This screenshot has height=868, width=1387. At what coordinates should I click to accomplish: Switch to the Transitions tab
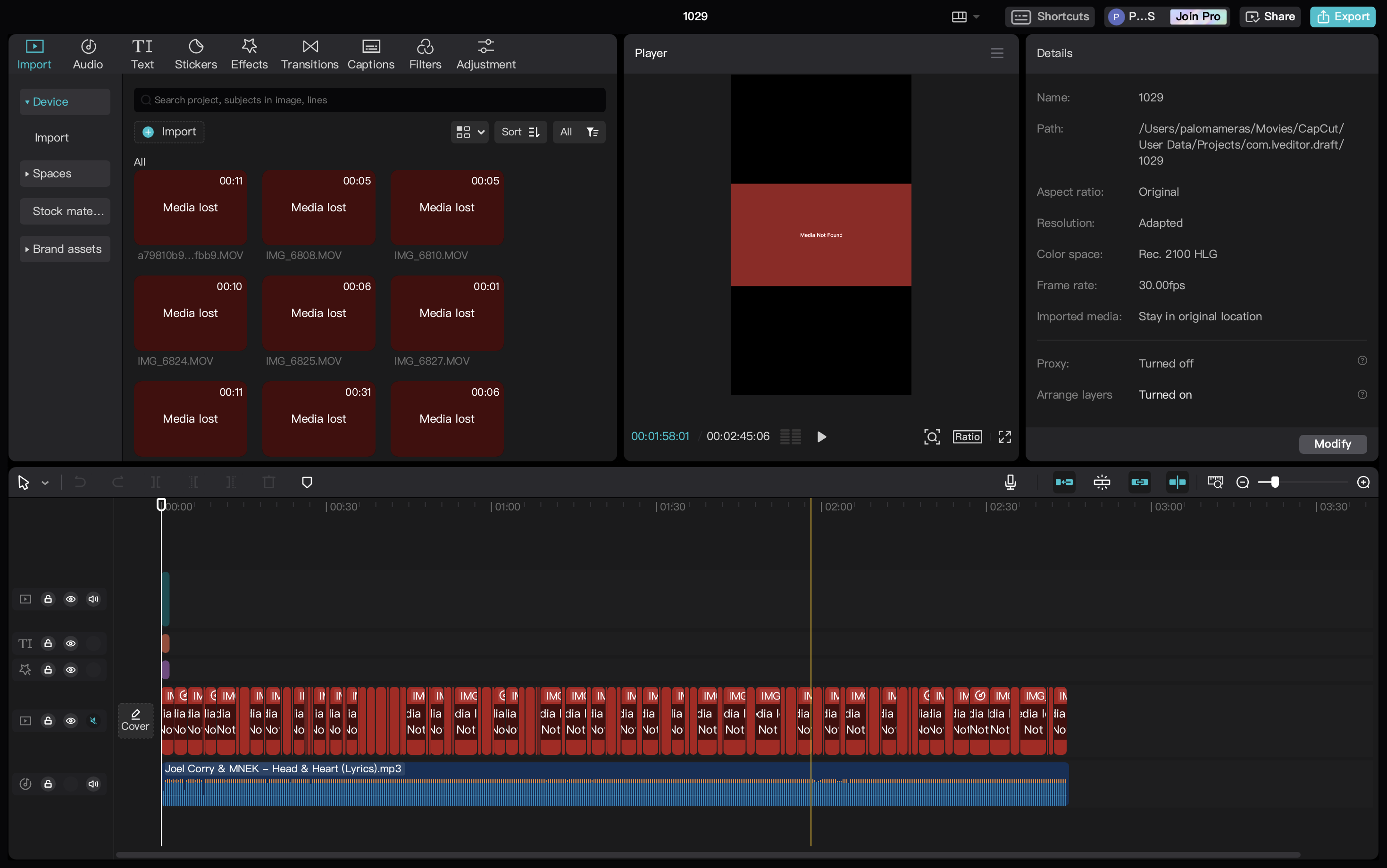309,54
